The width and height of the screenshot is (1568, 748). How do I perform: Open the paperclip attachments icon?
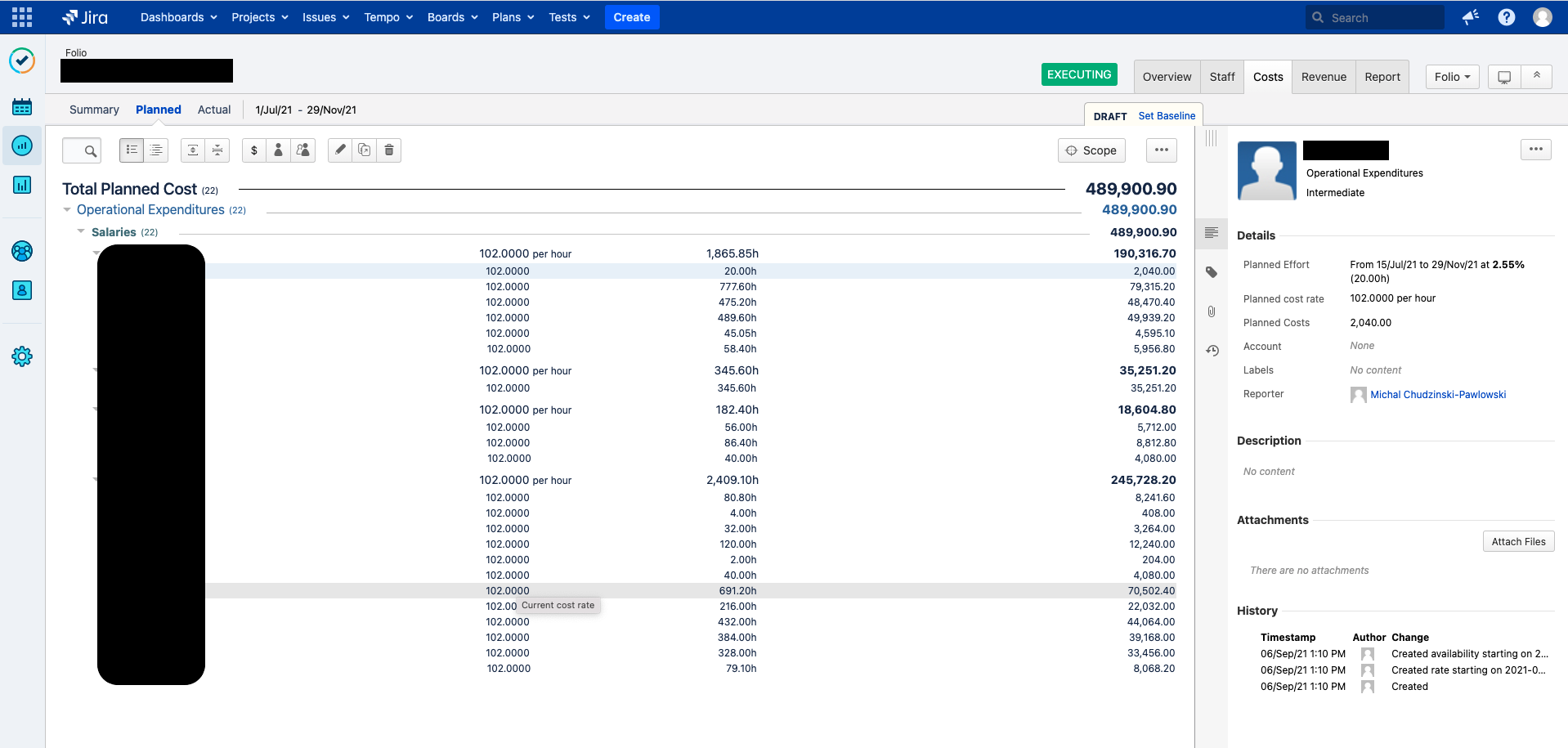pos(1212,311)
